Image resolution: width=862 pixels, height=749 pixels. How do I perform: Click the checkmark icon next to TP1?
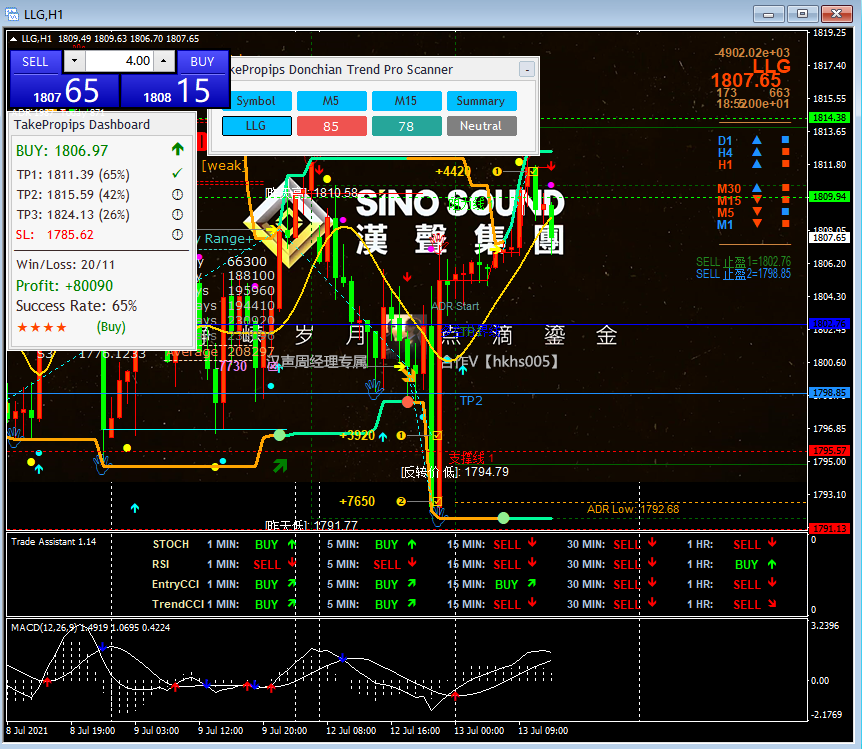click(177, 173)
